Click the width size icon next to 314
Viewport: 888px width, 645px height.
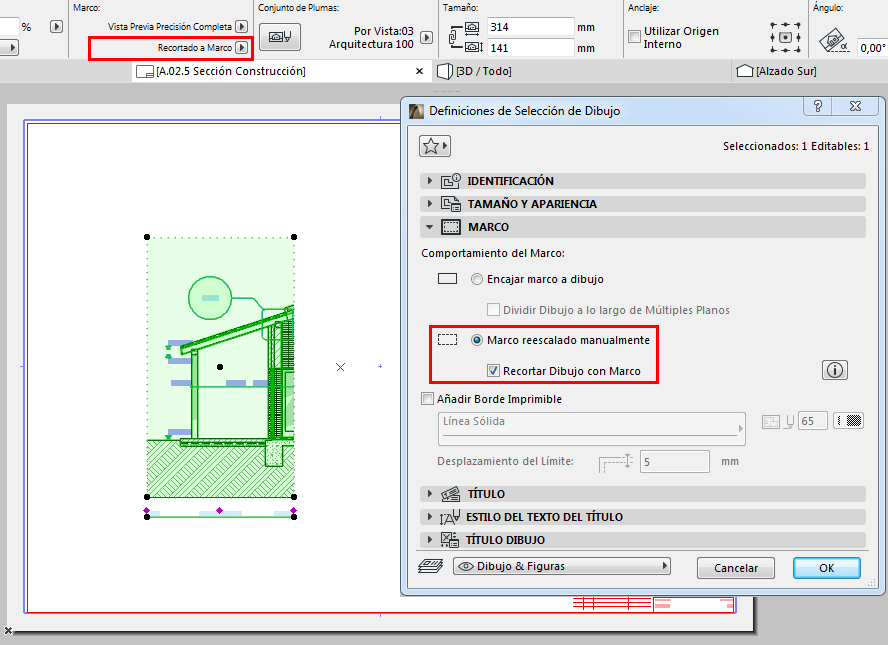coord(472,27)
